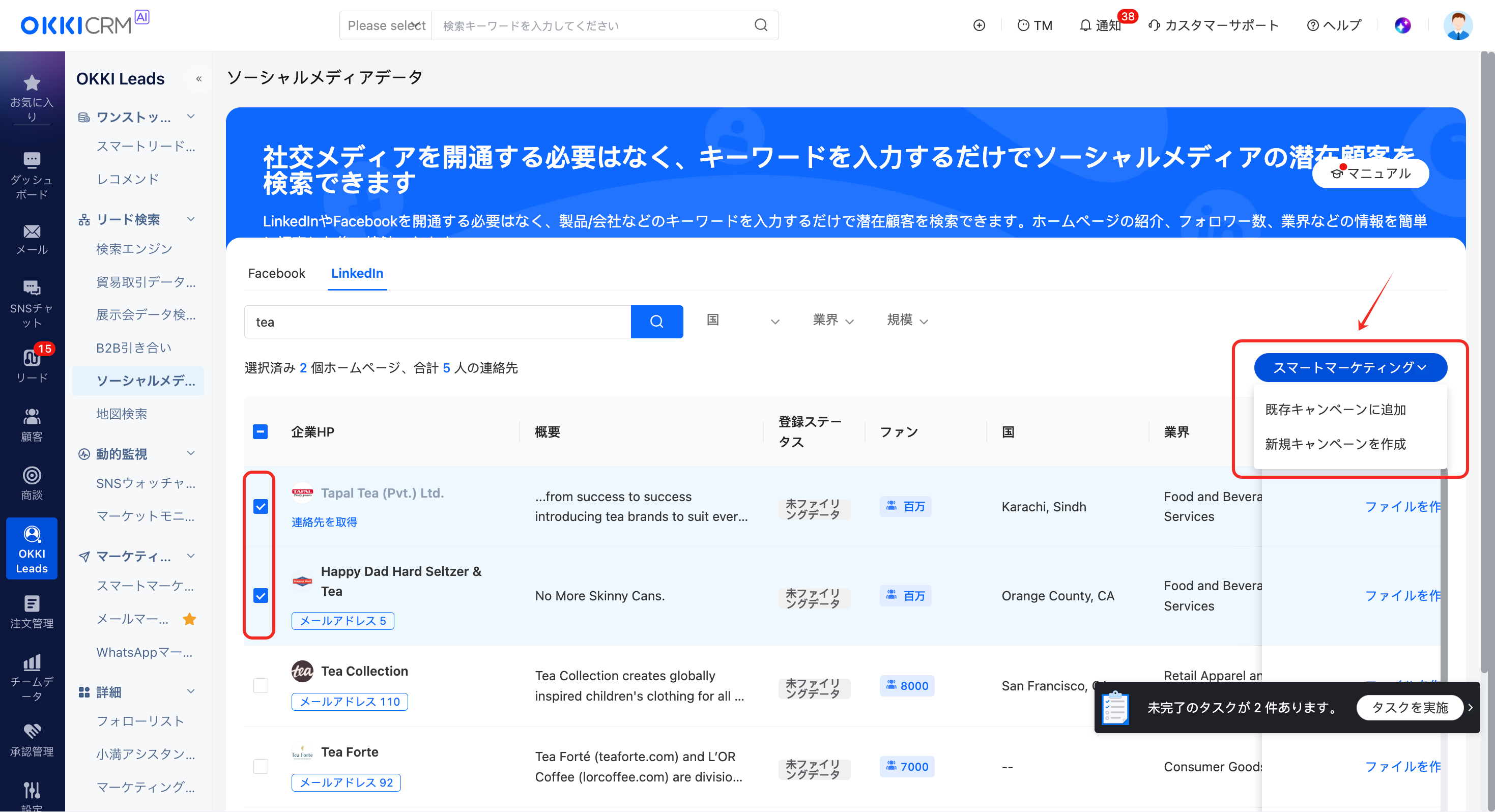Open the user avatar profile menu

1457,25
